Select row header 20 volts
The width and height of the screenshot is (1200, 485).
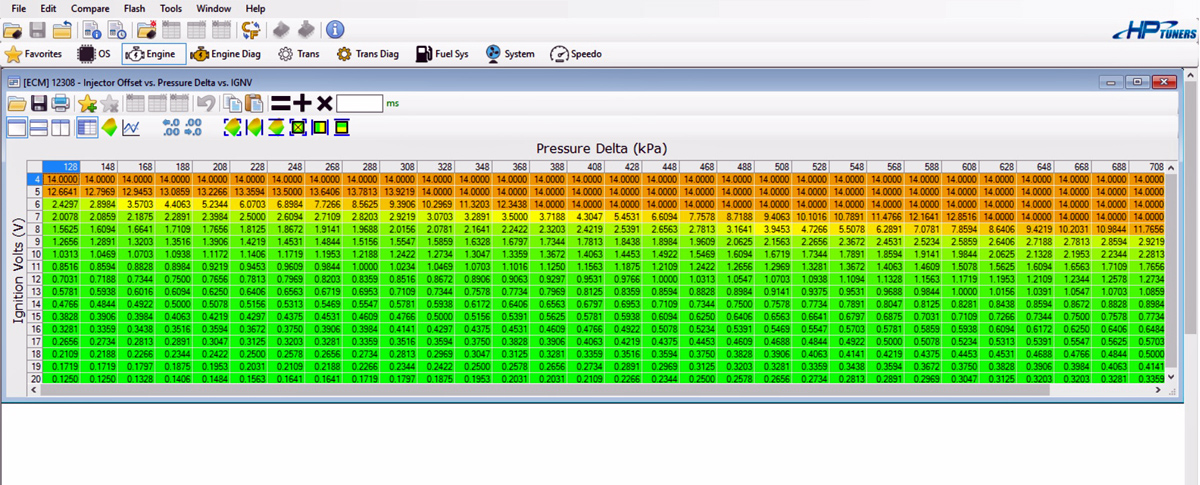(x=33, y=378)
